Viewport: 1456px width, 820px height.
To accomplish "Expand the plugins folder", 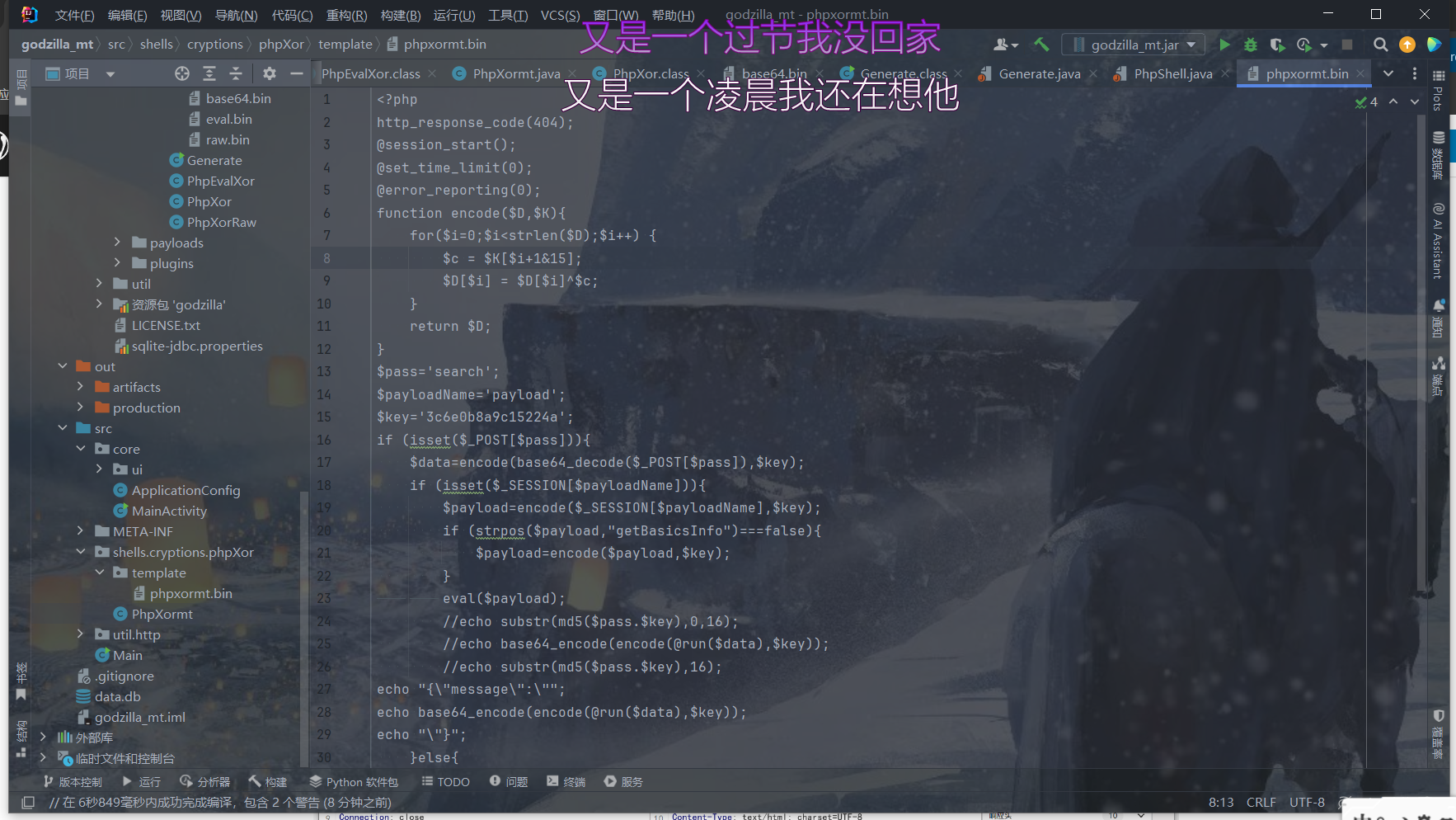I will click(x=117, y=262).
